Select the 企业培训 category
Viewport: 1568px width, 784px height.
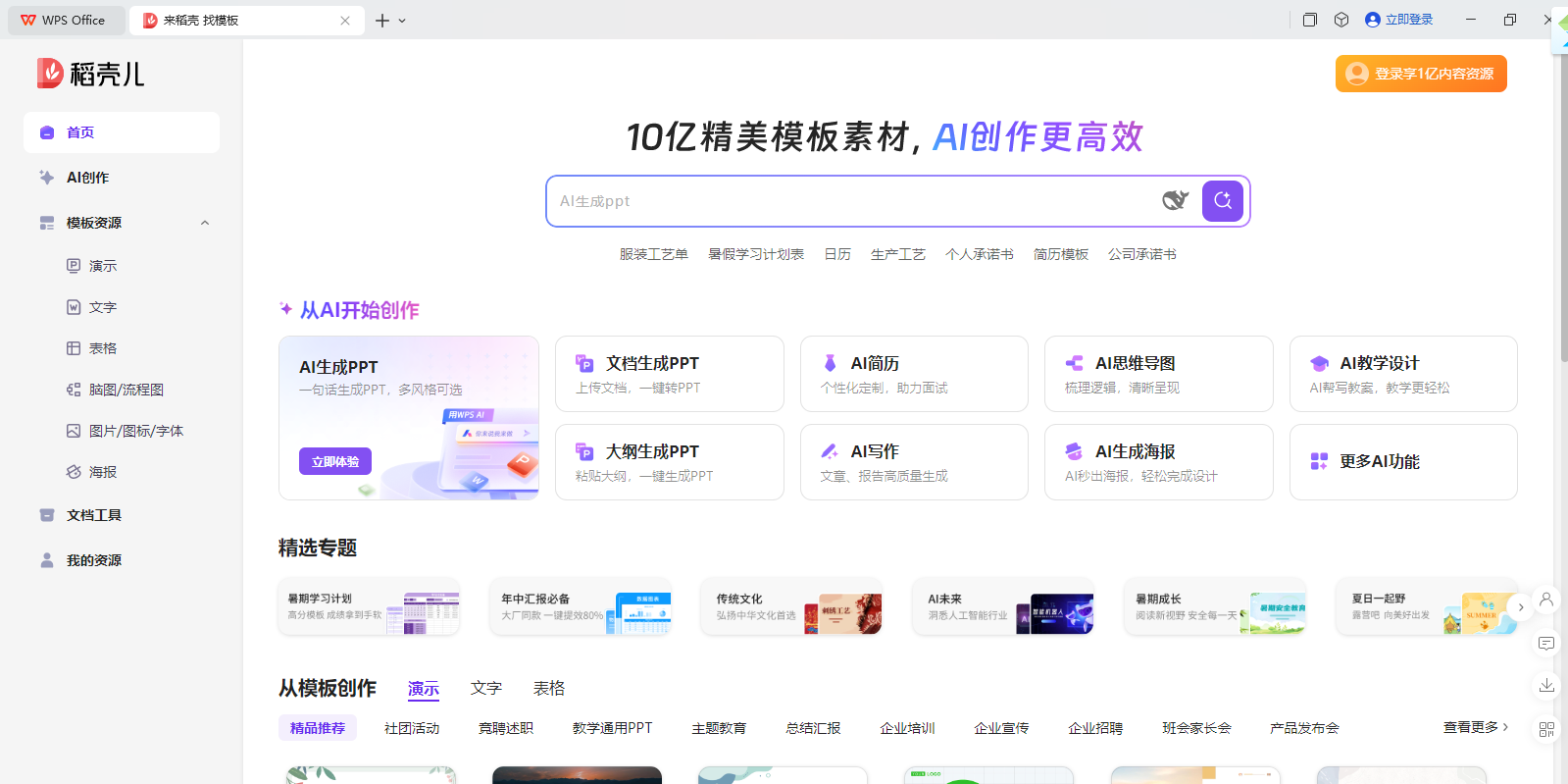click(x=907, y=728)
